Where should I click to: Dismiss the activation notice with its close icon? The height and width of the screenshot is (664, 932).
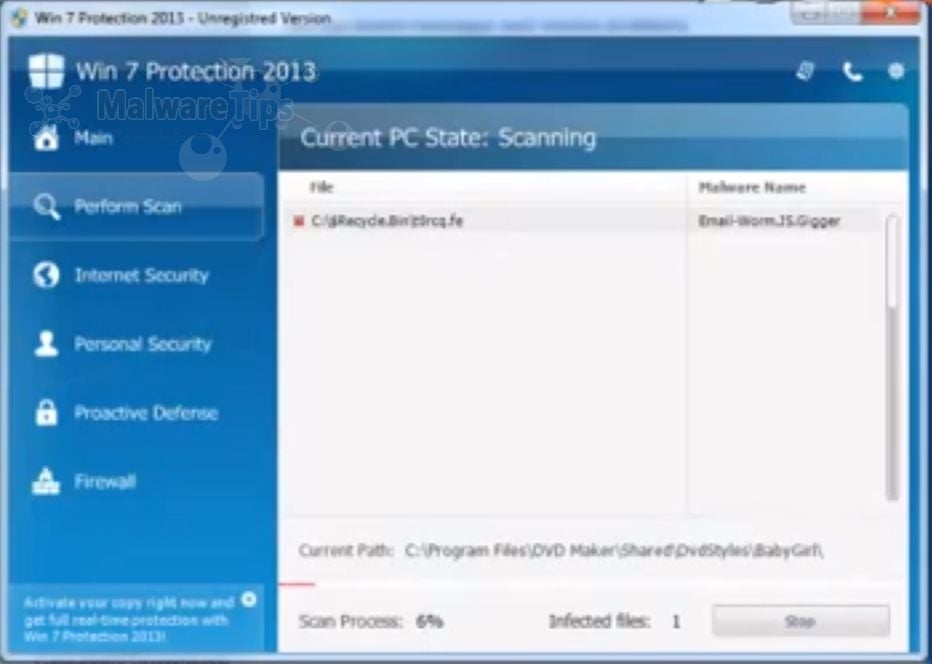pos(249,600)
